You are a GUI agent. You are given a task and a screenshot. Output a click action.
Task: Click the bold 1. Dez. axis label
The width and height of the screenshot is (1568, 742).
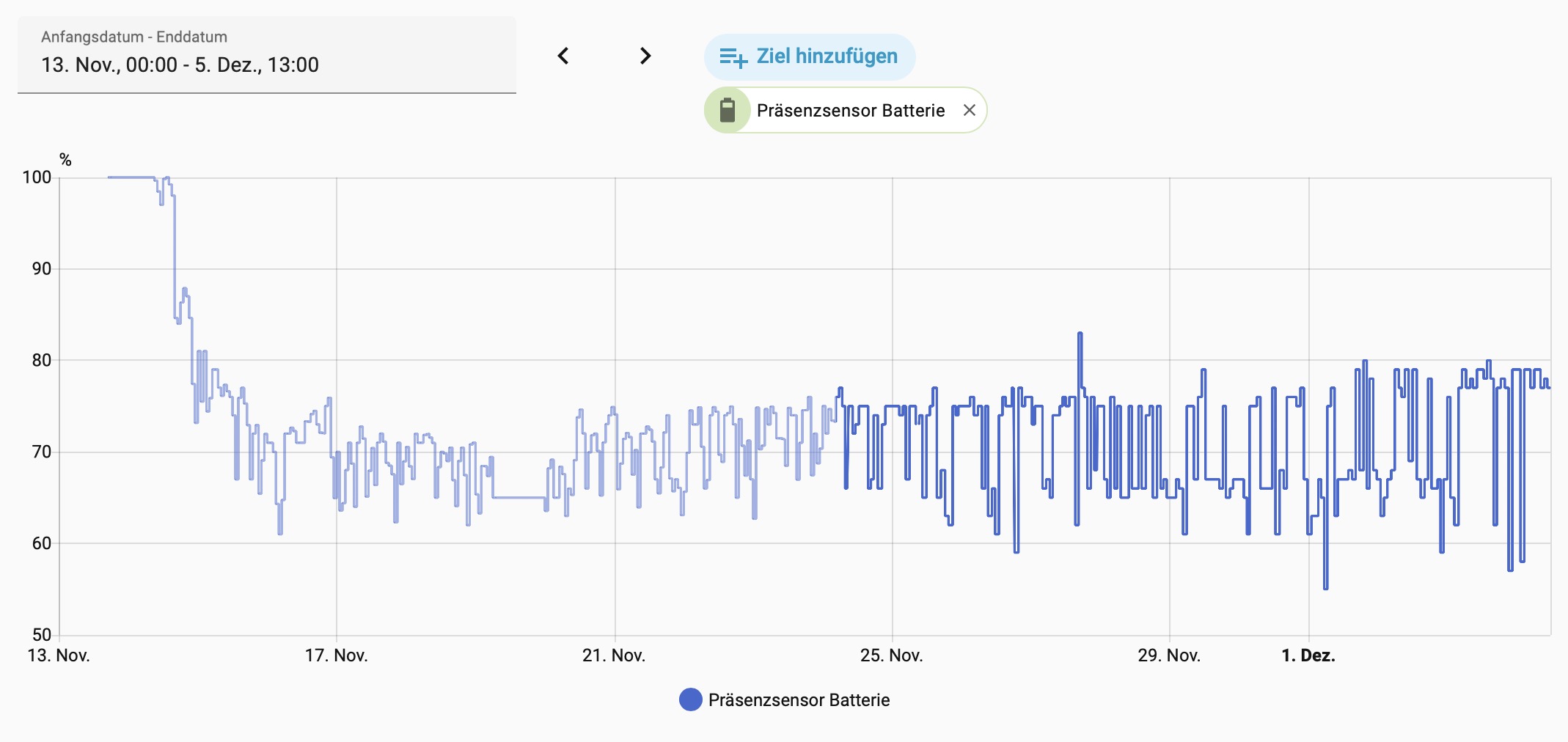[x=1308, y=655]
